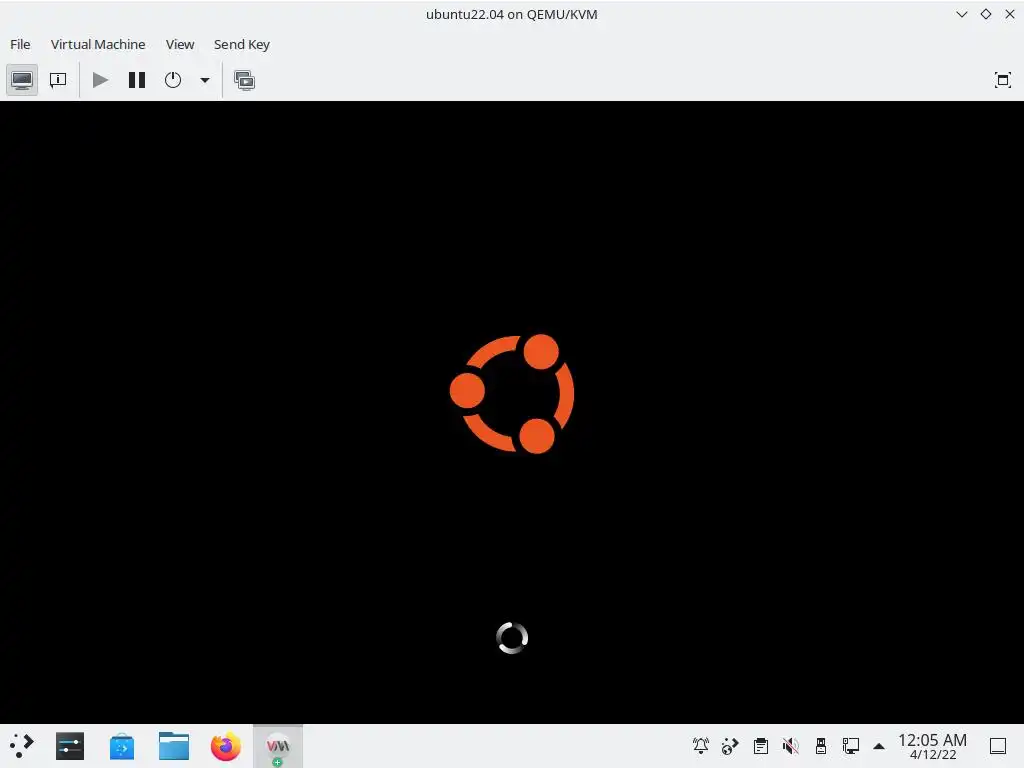
Task: Open the clock showing 12:05 AM
Action: (x=933, y=746)
